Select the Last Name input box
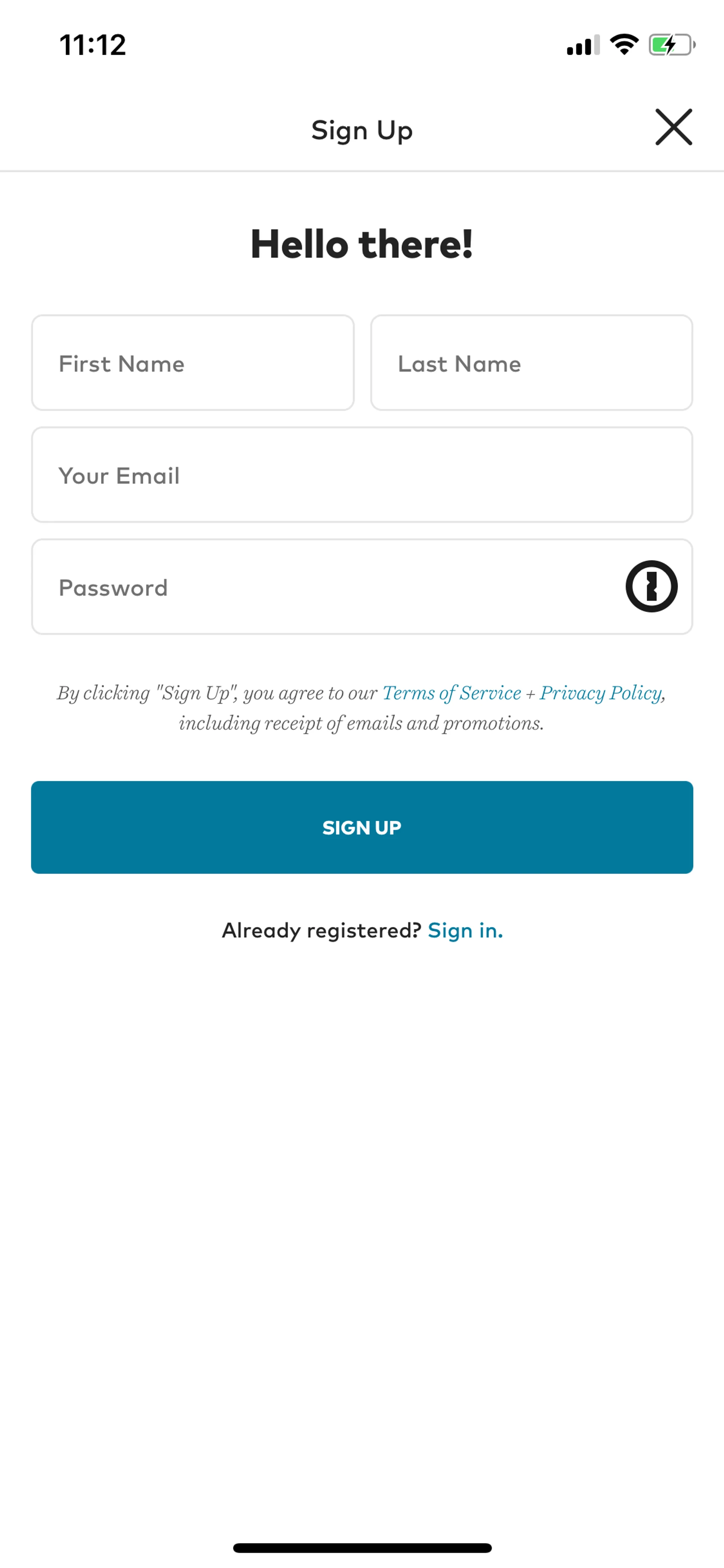Screen dimensions: 724x1568 tap(531, 363)
